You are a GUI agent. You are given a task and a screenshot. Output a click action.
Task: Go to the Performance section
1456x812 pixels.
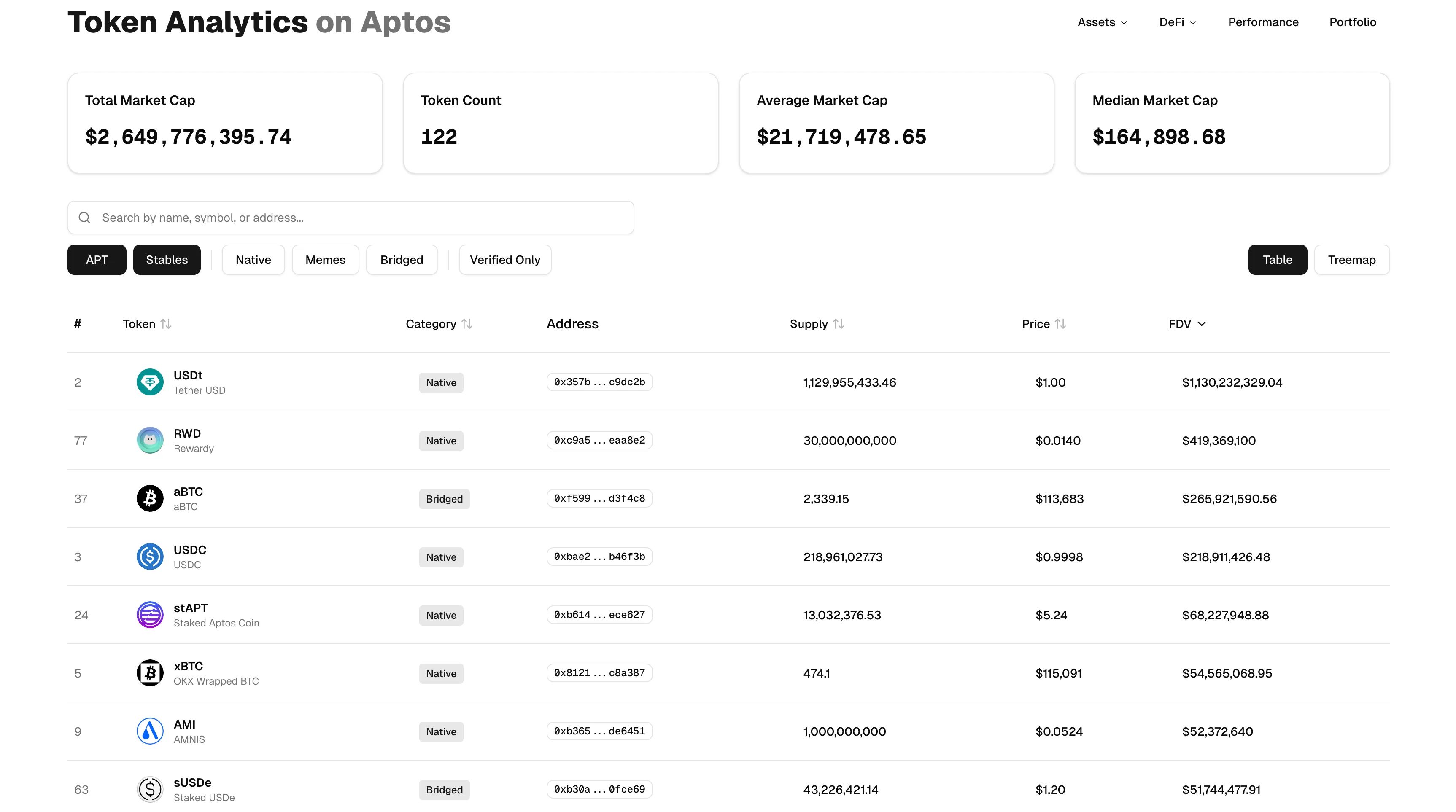[1263, 22]
